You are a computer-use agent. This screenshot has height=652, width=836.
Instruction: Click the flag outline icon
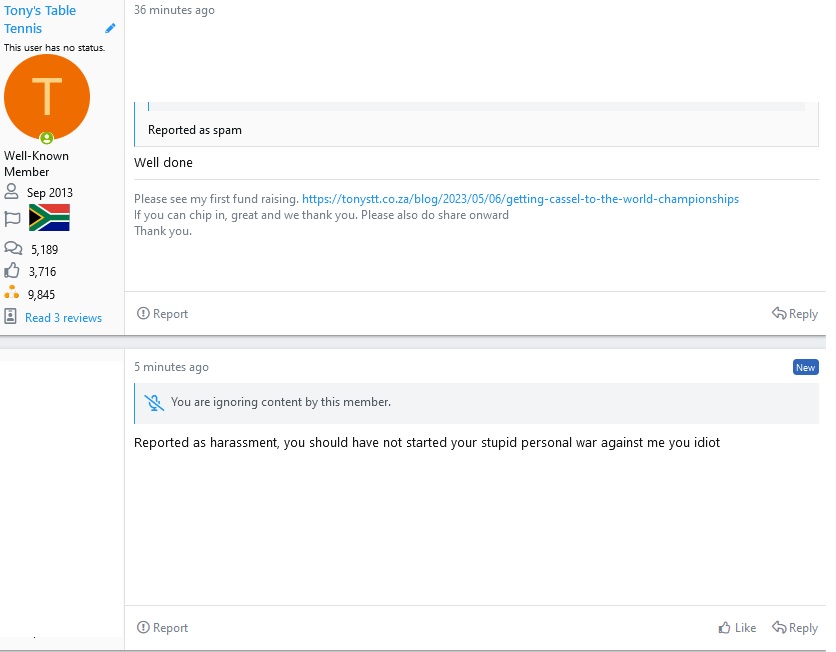(12, 219)
